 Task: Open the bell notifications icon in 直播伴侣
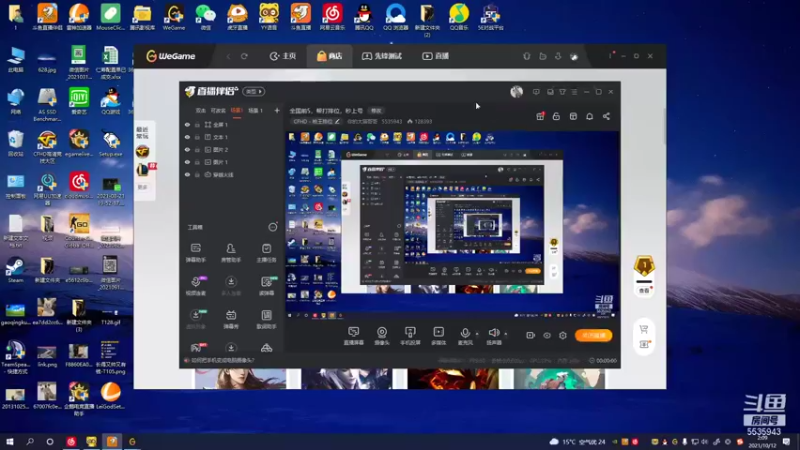tap(589, 116)
